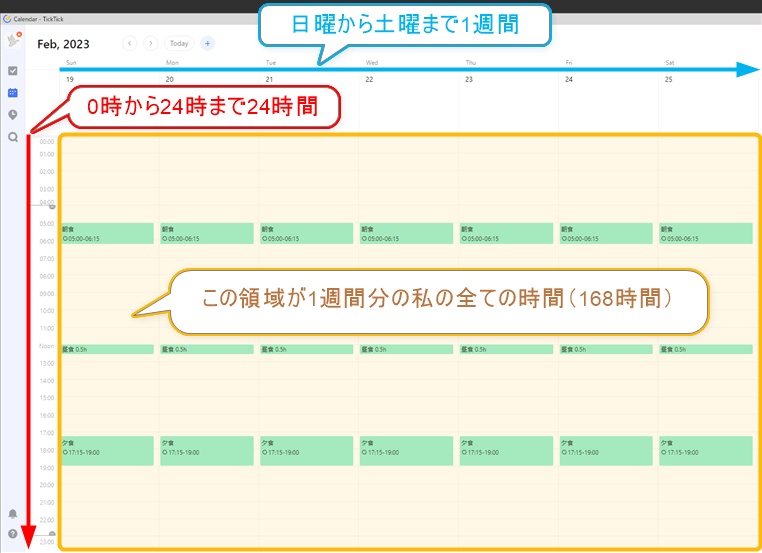Open Sunday dinner 17:15-19:00 event

coord(107,451)
